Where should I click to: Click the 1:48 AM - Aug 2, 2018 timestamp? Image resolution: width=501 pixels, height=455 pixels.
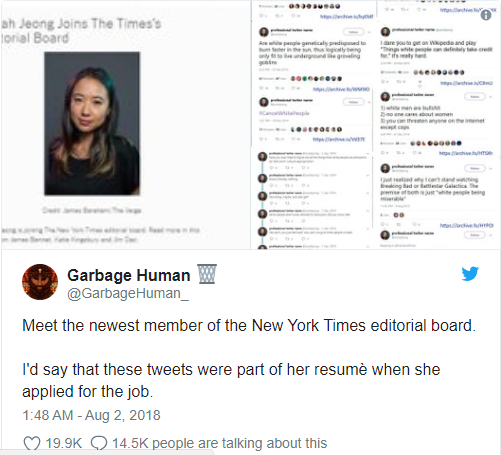pos(91,415)
